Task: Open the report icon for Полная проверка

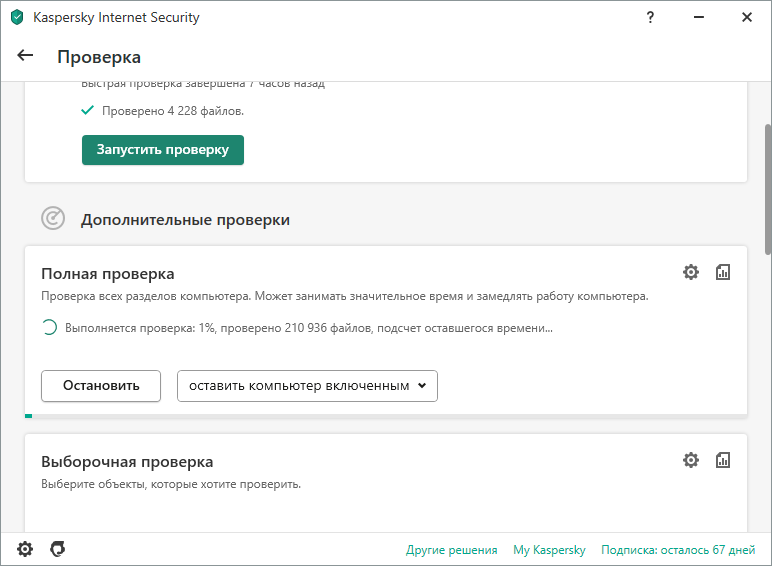Action: click(x=724, y=272)
